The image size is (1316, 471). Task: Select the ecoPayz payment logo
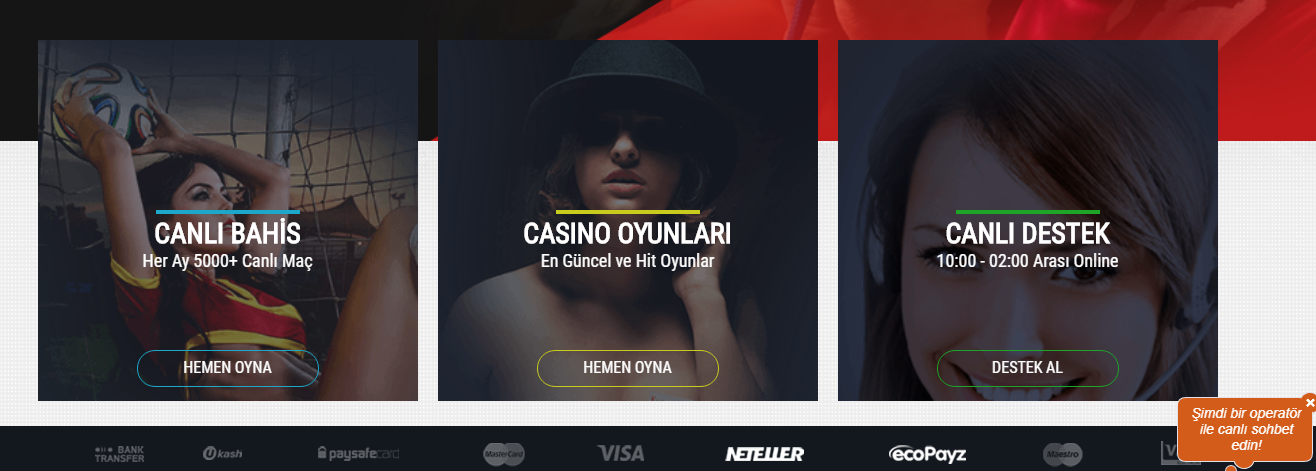point(927,454)
